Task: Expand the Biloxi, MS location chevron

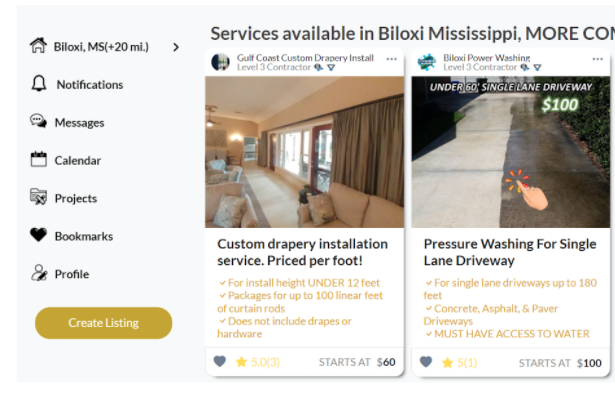Action: coord(176,47)
